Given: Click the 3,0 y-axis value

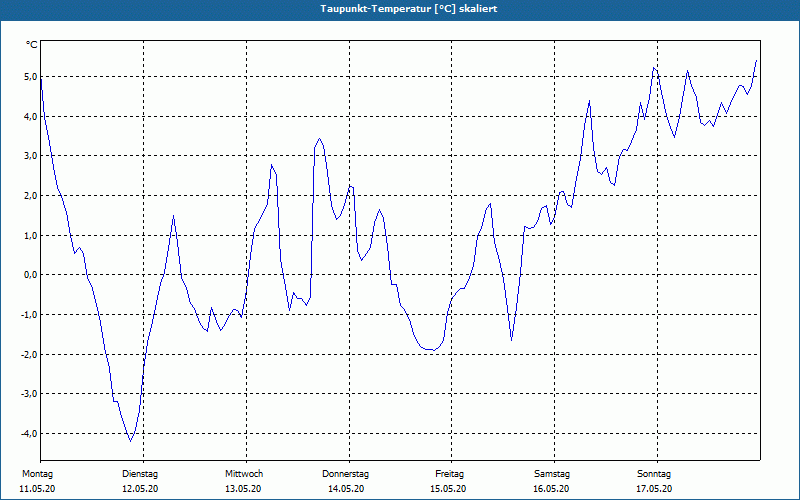Looking at the screenshot, I should tap(30, 156).
